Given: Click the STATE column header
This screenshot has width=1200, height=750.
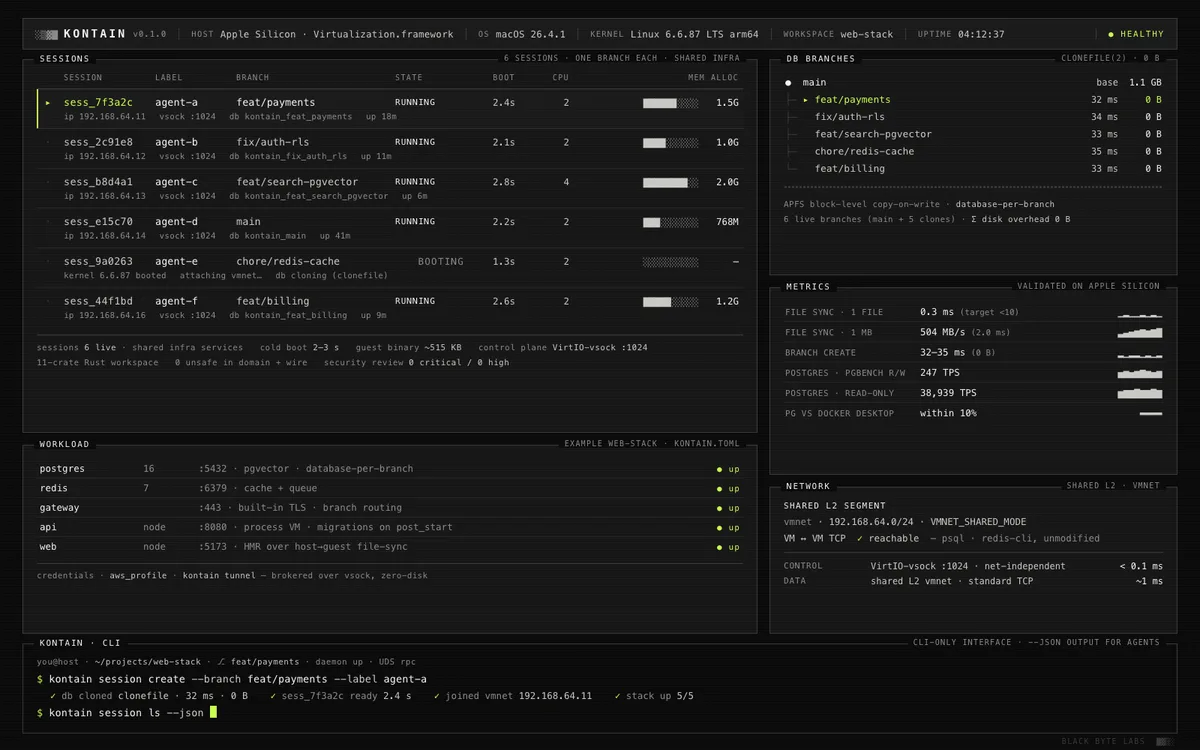Looking at the screenshot, I should pyautogui.click(x=409, y=77).
